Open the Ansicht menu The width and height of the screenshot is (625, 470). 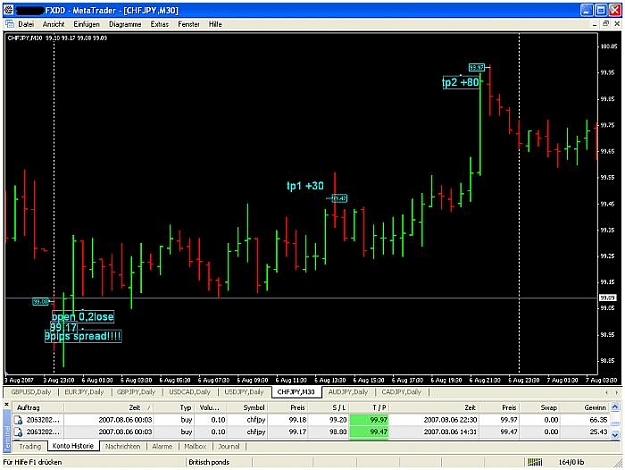(53, 24)
